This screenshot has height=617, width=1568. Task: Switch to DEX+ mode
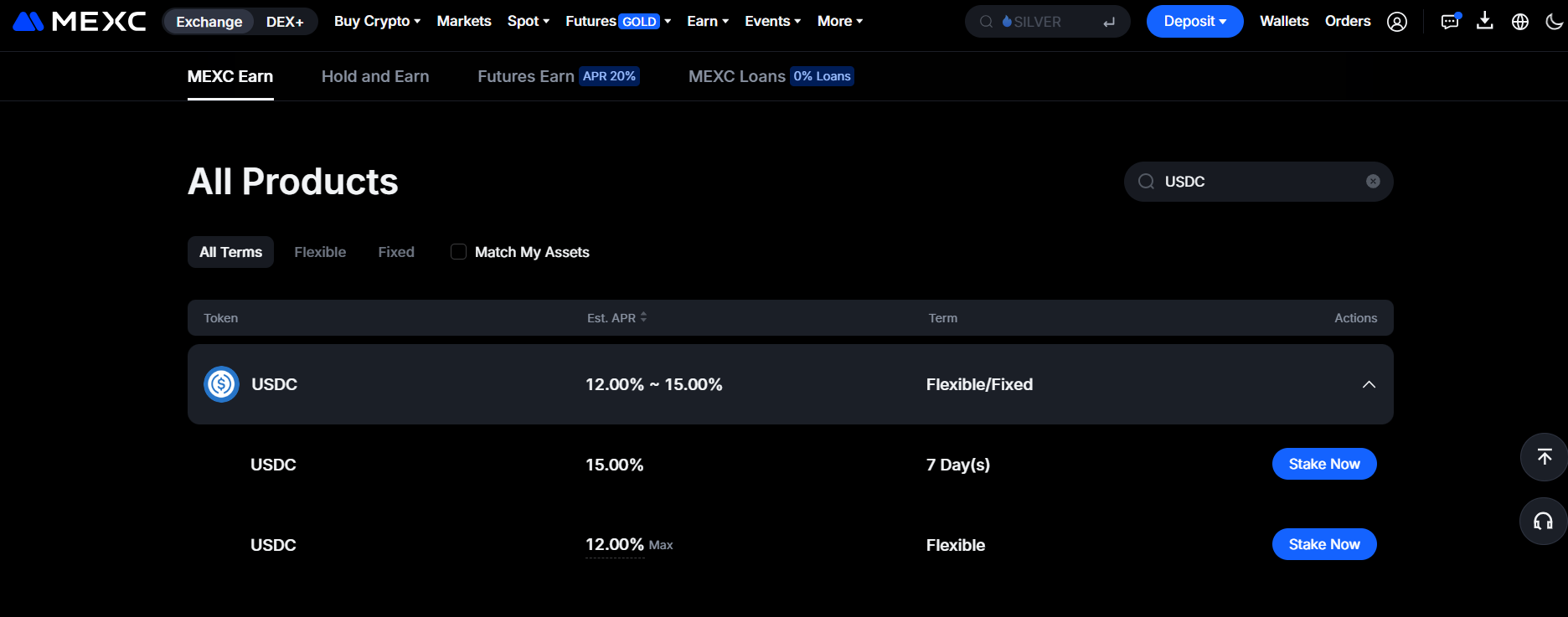point(285,22)
